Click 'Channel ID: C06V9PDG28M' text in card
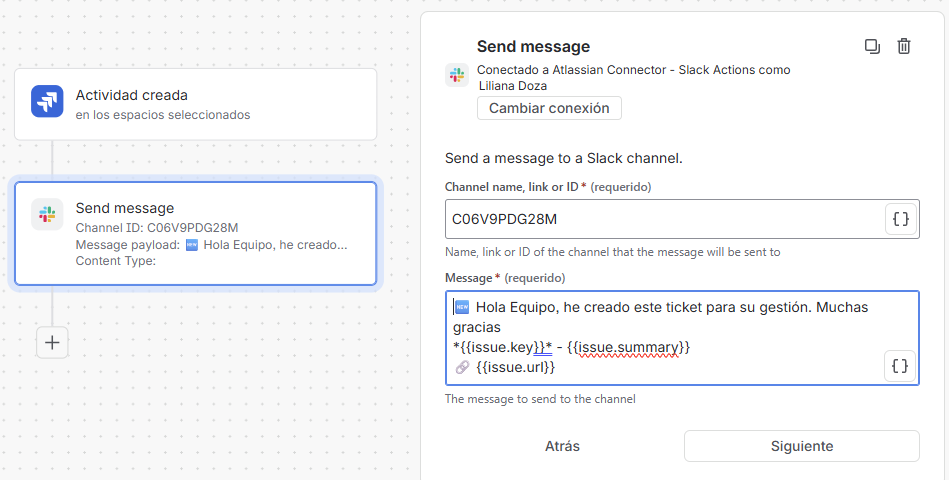949x480 pixels. [x=157, y=228]
